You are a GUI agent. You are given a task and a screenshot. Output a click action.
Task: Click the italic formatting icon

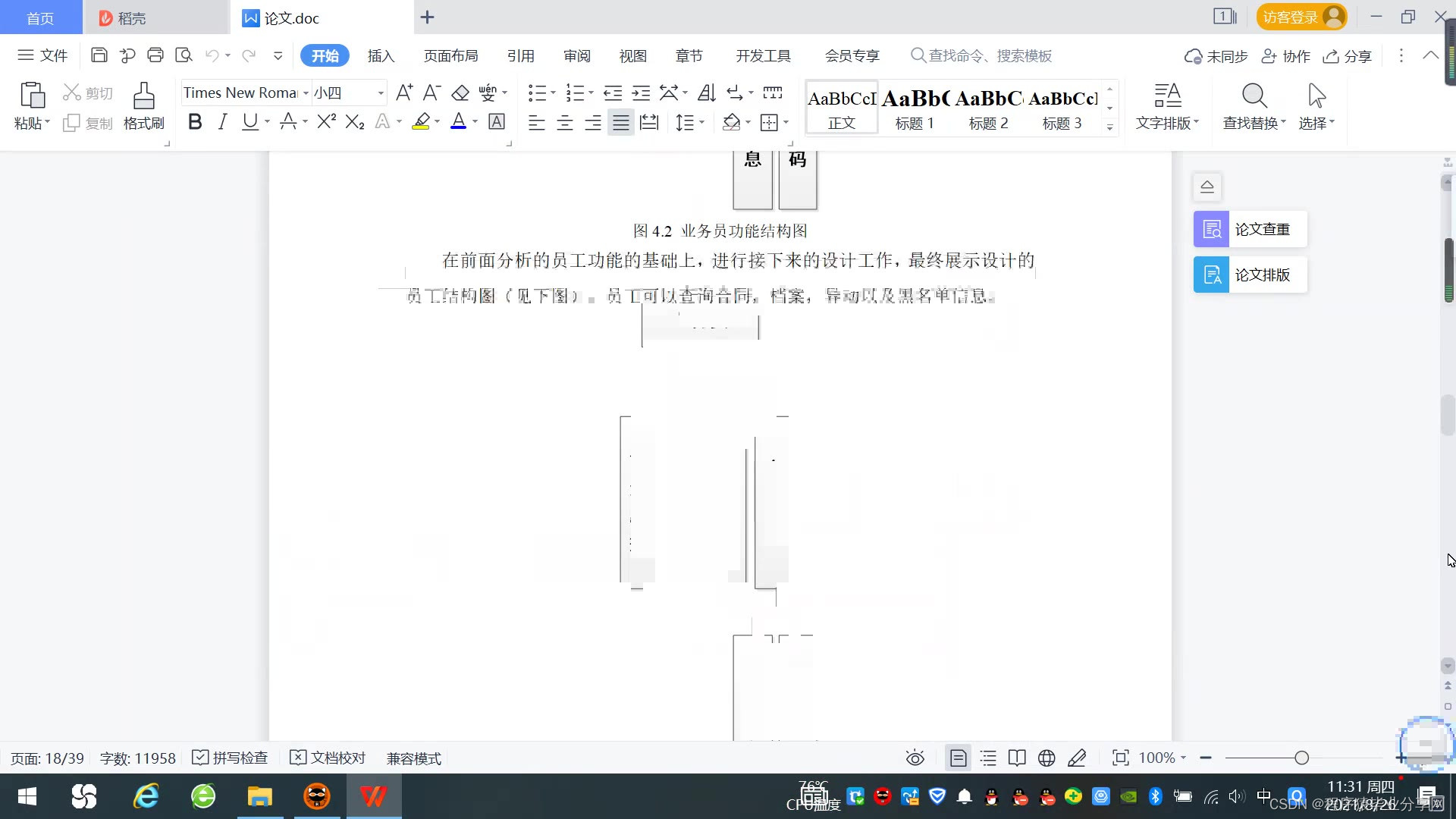click(x=222, y=122)
